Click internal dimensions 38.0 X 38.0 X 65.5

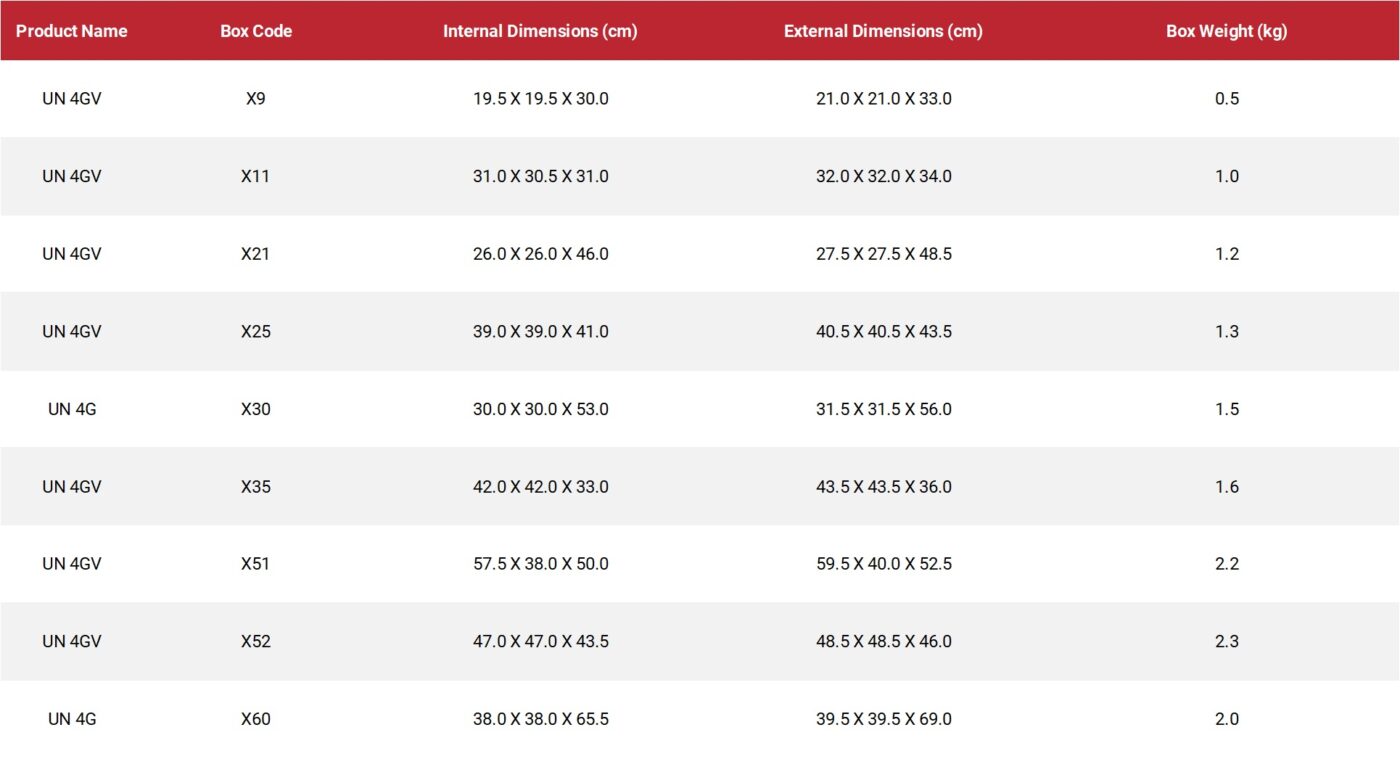541,719
